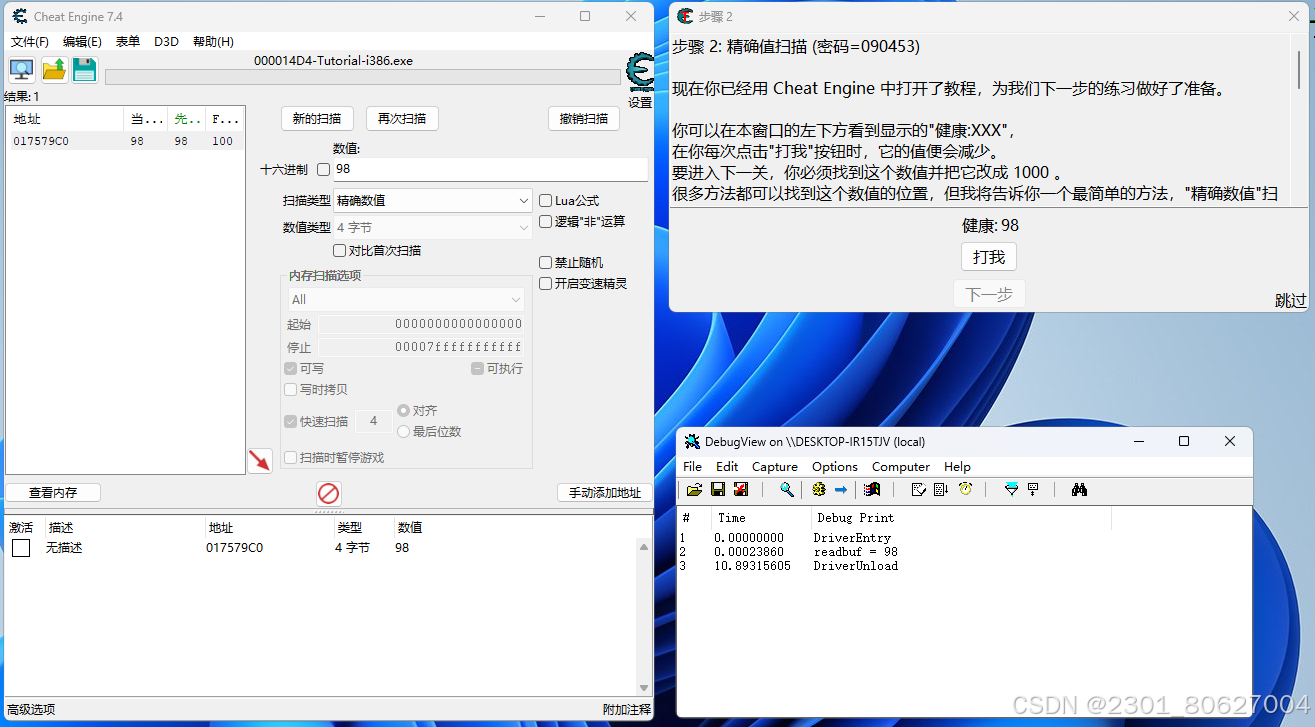Expand the 内存扫描选项 All region dropdown
The image size is (1315, 727).
point(517,299)
